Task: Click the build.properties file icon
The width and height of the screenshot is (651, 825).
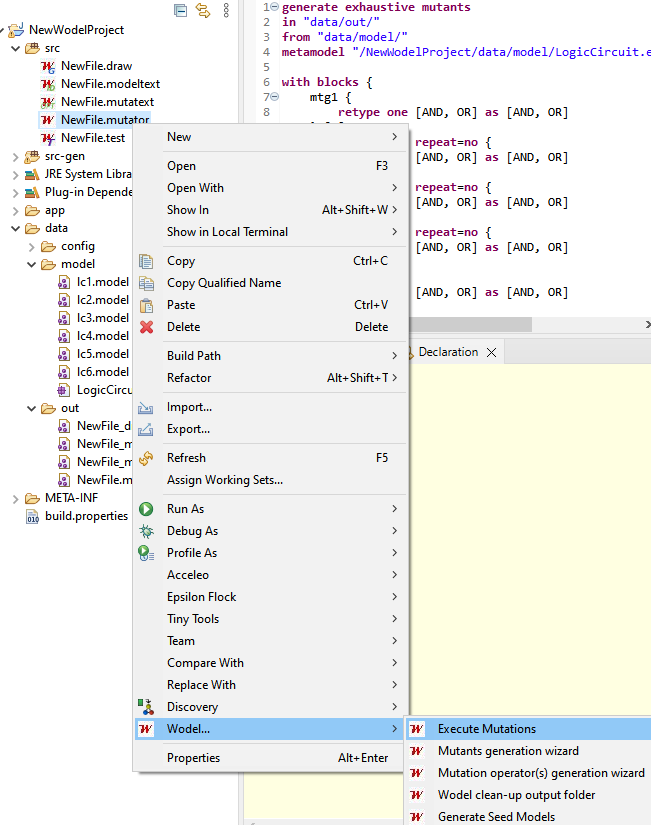Action: coord(32,517)
